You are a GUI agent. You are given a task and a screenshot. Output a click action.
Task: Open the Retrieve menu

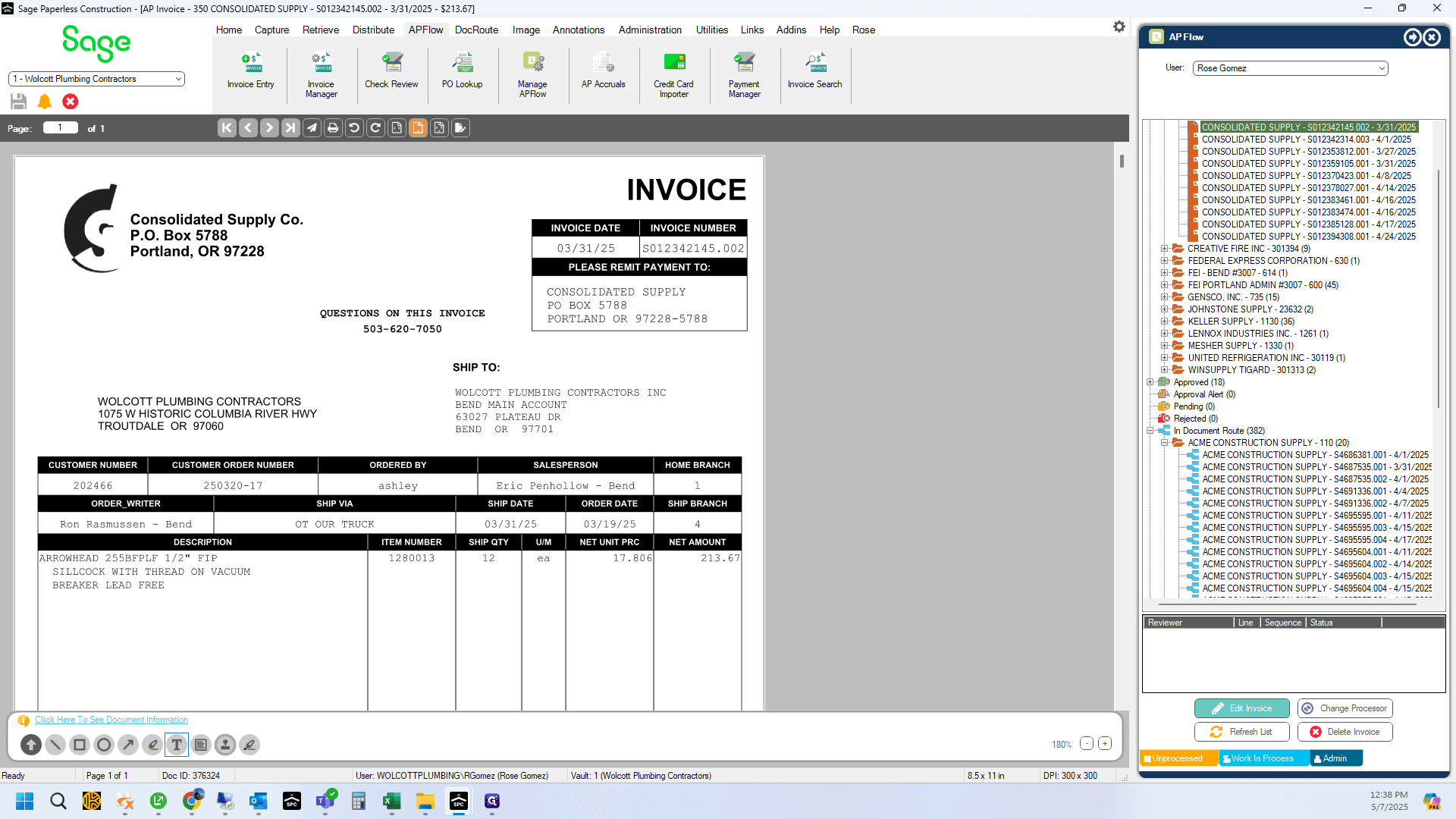[x=321, y=30]
